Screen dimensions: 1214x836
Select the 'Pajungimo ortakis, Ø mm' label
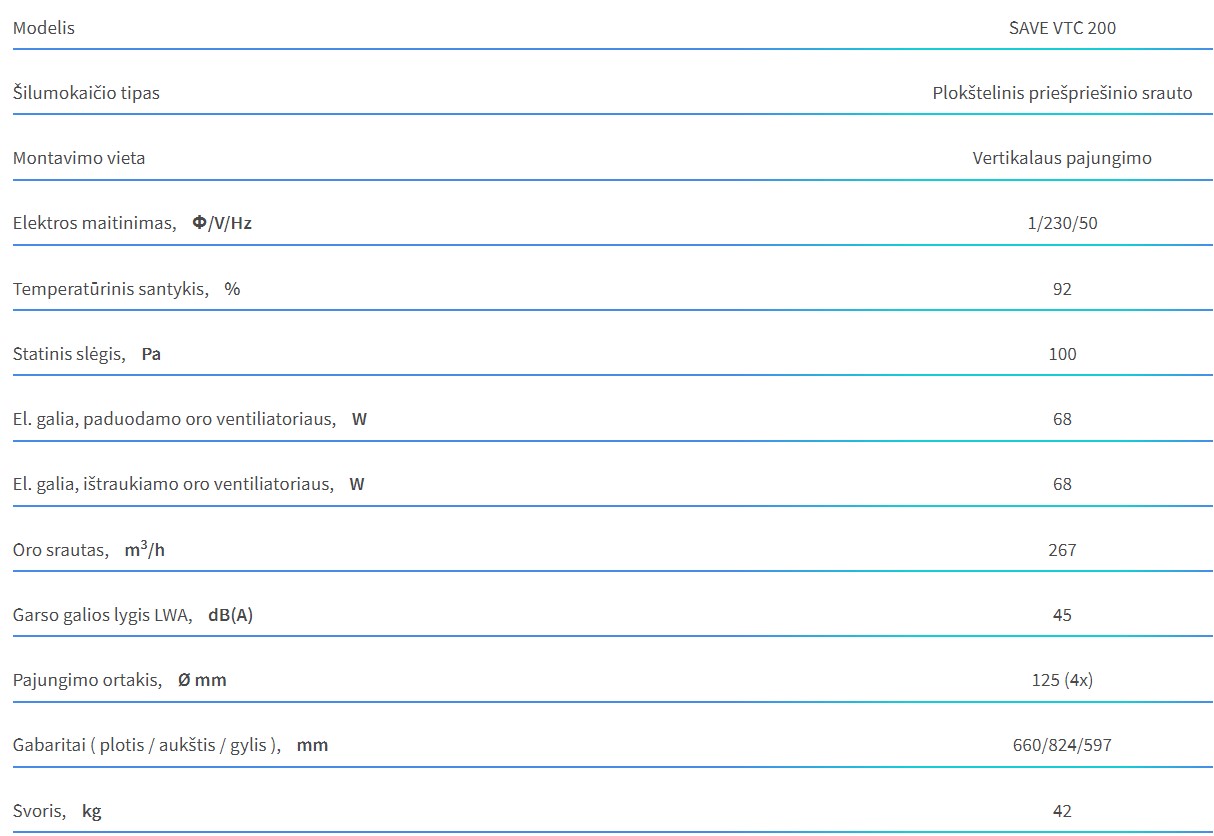(120, 680)
